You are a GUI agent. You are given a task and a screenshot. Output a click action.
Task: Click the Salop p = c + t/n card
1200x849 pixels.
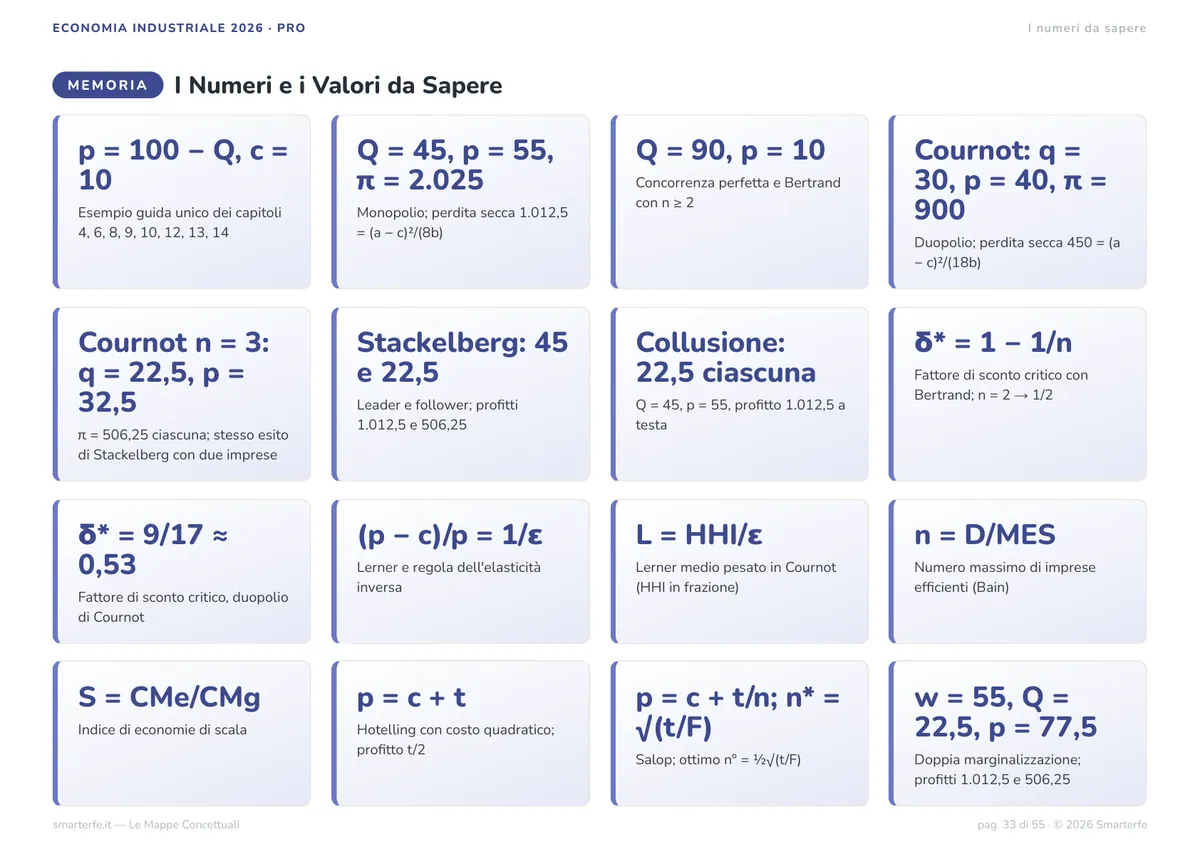coord(740,733)
